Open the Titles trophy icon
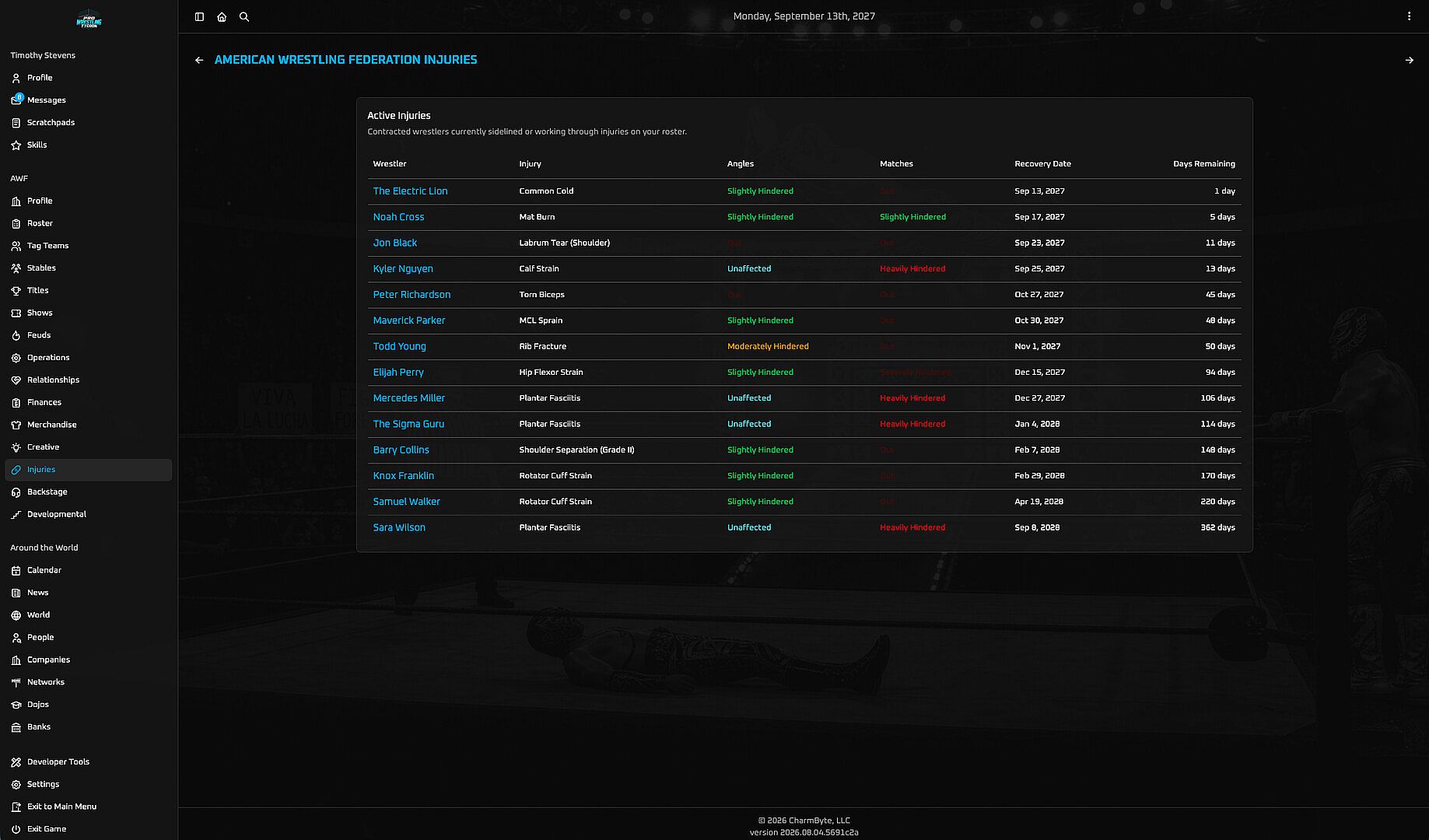The height and width of the screenshot is (840, 1429). coord(16,291)
